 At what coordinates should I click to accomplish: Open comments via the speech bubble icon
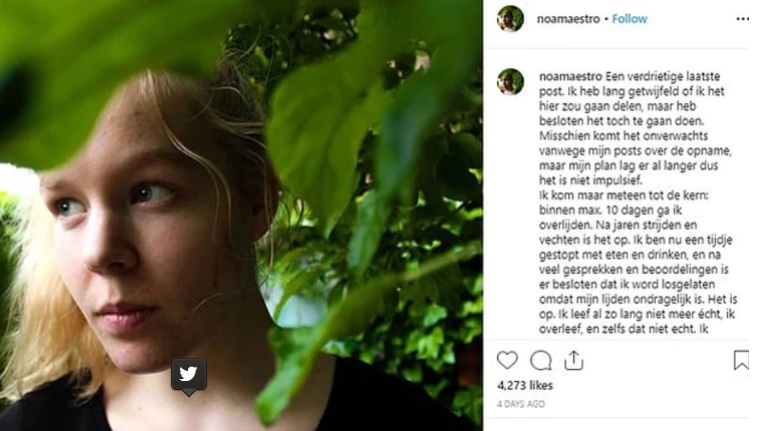(x=541, y=360)
